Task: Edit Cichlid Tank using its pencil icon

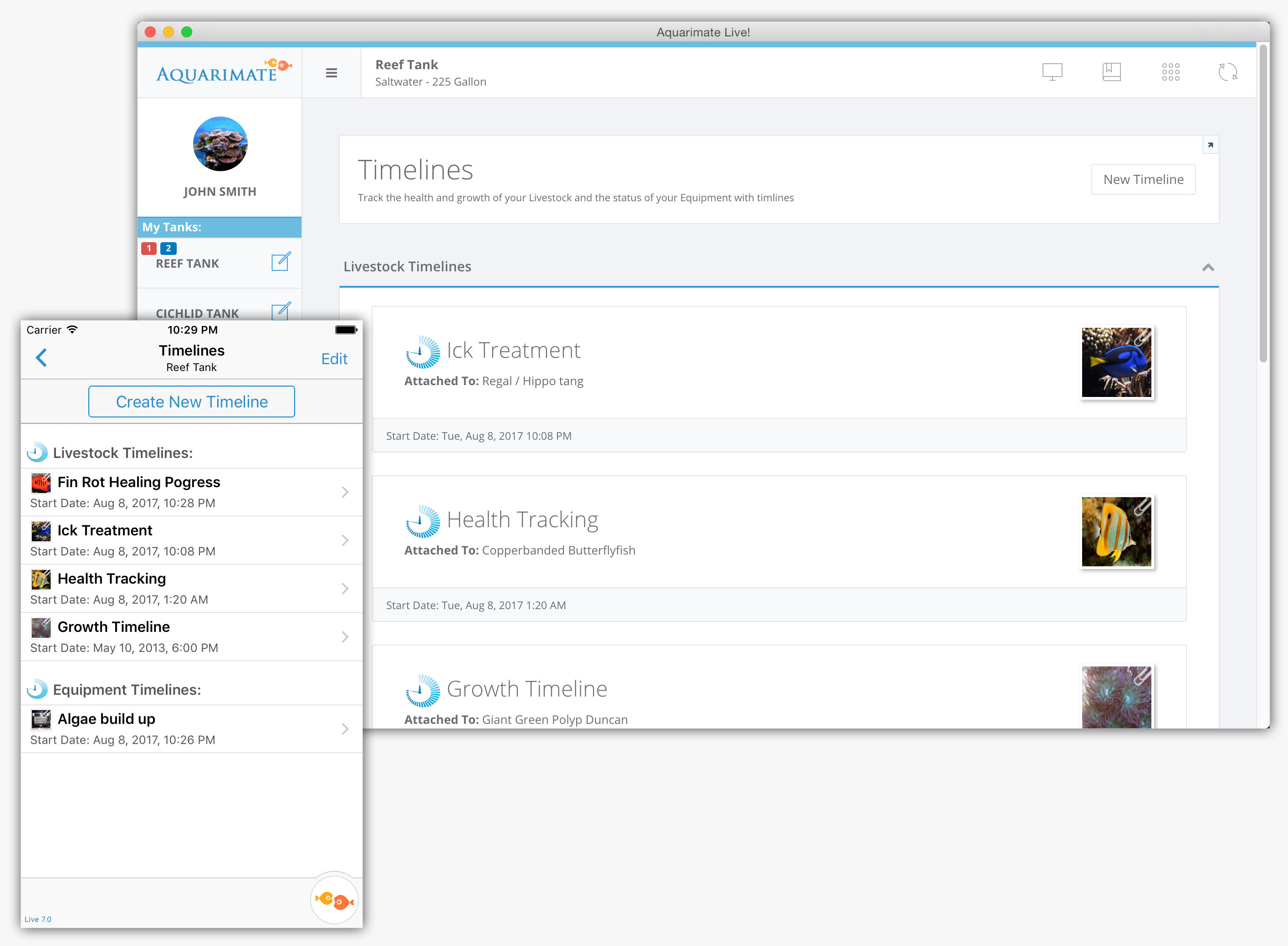Action: tap(281, 311)
